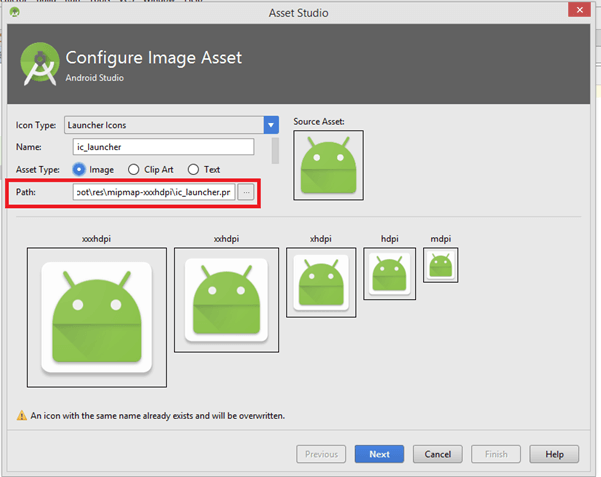
Task: Click the warning triangle icon
Action: tap(21, 415)
